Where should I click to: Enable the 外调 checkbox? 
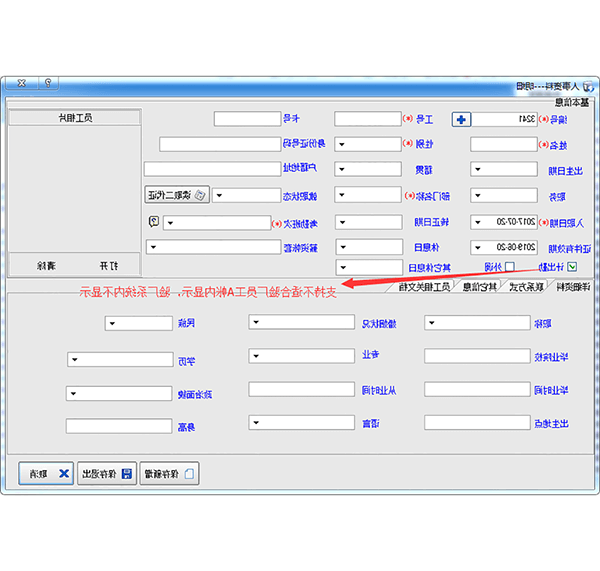(x=509, y=267)
